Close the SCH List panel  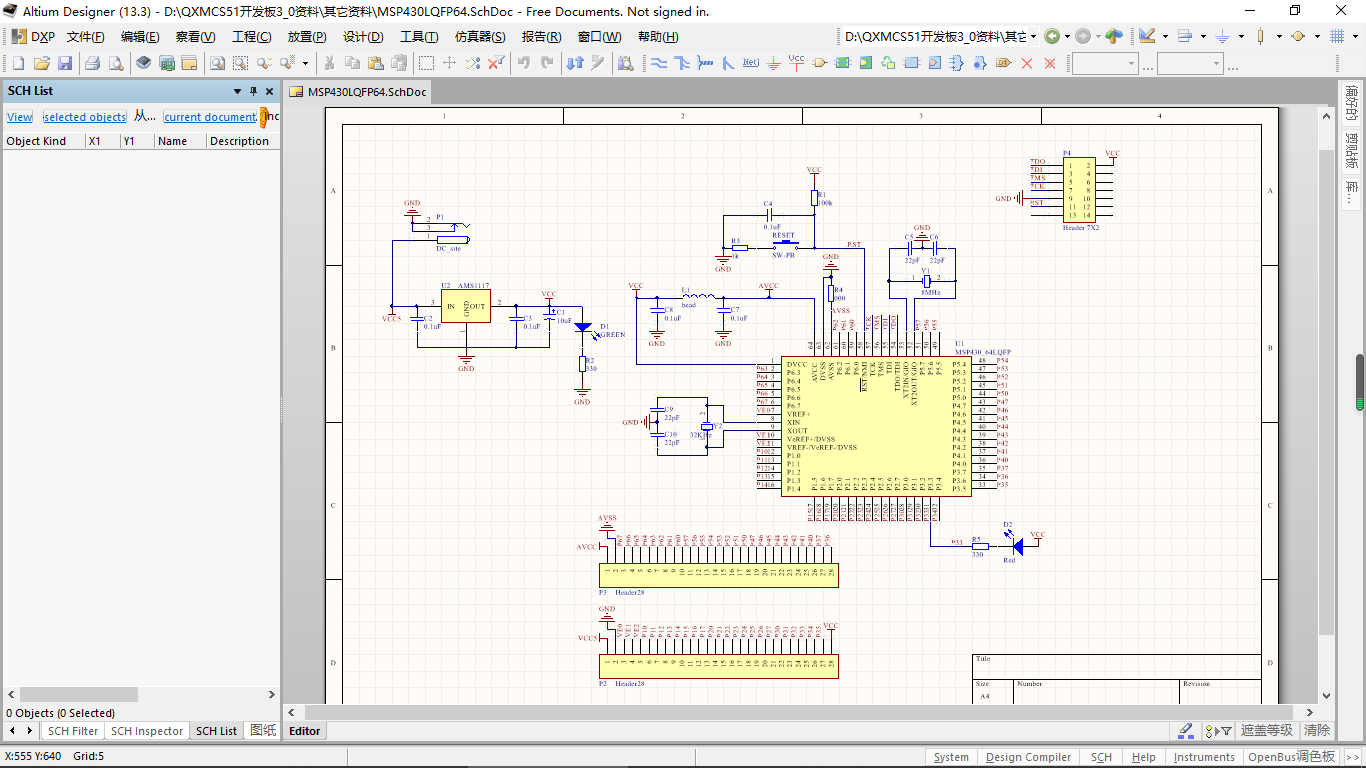tap(269, 91)
